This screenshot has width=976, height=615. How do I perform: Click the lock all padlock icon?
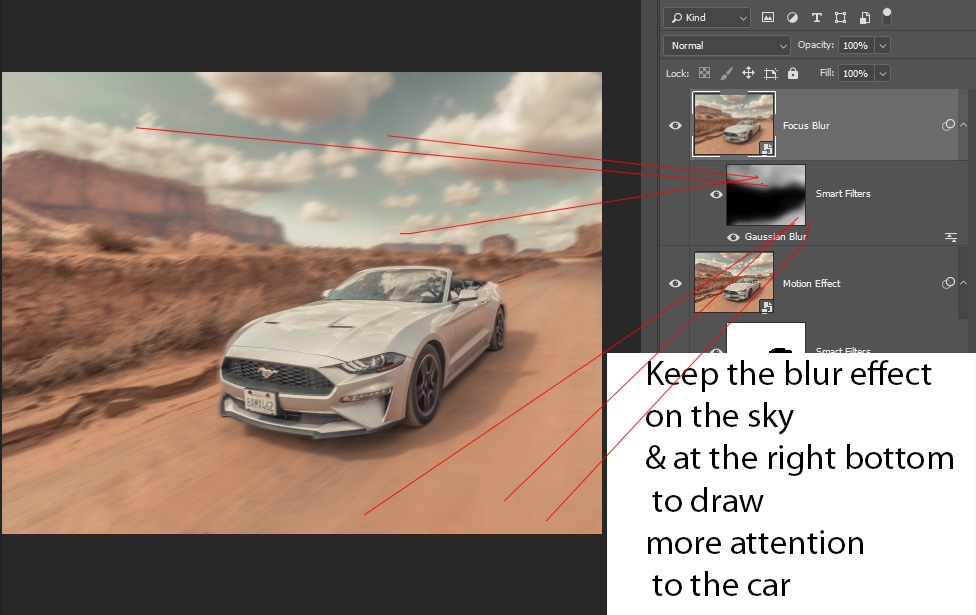[793, 74]
